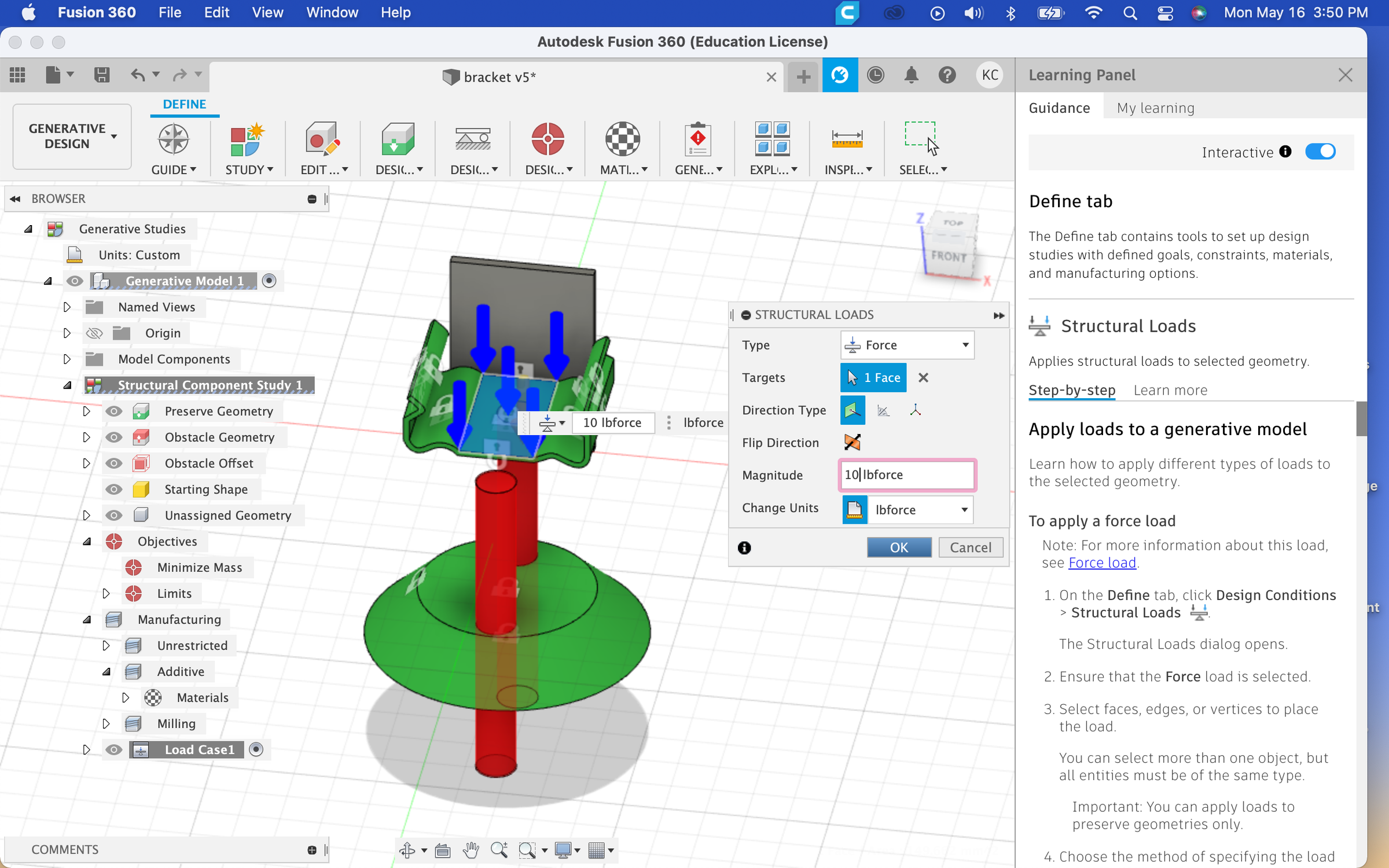Image resolution: width=1389 pixels, height=868 pixels.
Task: Click OK to apply the structural load
Action: tap(899, 547)
